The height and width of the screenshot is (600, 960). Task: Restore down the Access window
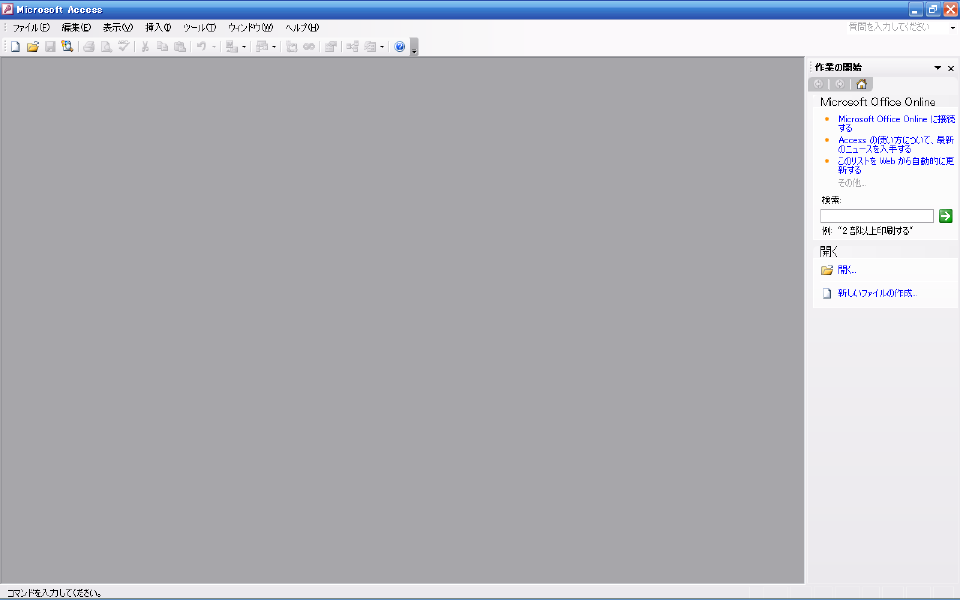coord(932,9)
